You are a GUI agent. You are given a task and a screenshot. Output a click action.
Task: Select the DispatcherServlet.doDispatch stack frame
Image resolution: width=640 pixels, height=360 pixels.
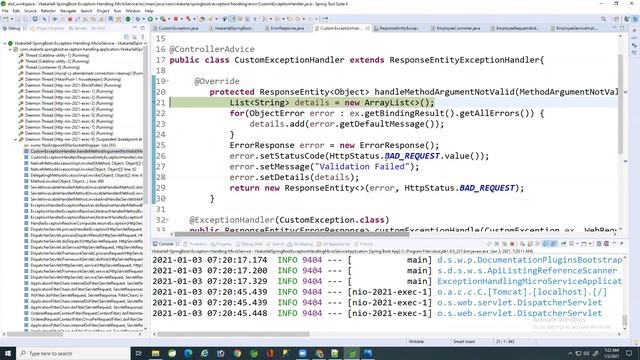pyautogui.click(x=83, y=241)
